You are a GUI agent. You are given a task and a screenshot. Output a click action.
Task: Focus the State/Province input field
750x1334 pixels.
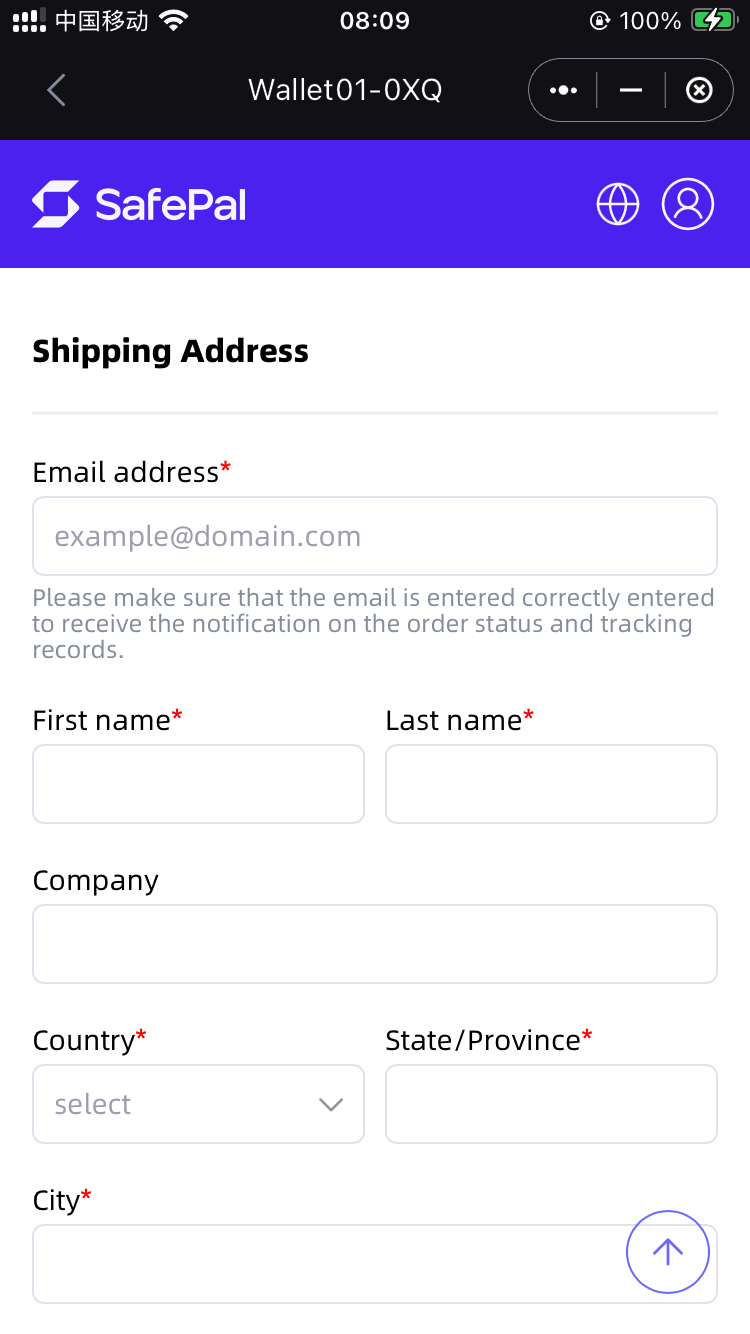[x=551, y=1104]
